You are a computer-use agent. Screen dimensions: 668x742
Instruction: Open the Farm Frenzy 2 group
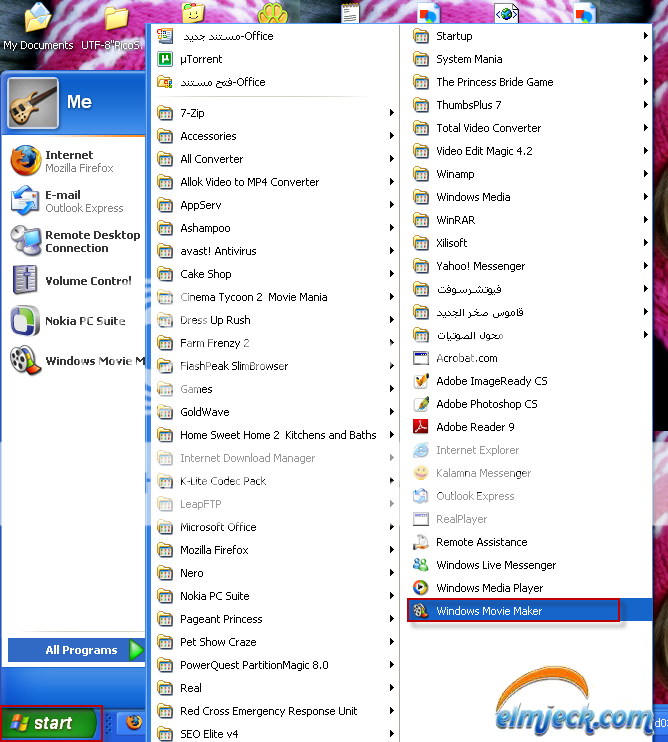click(276, 343)
